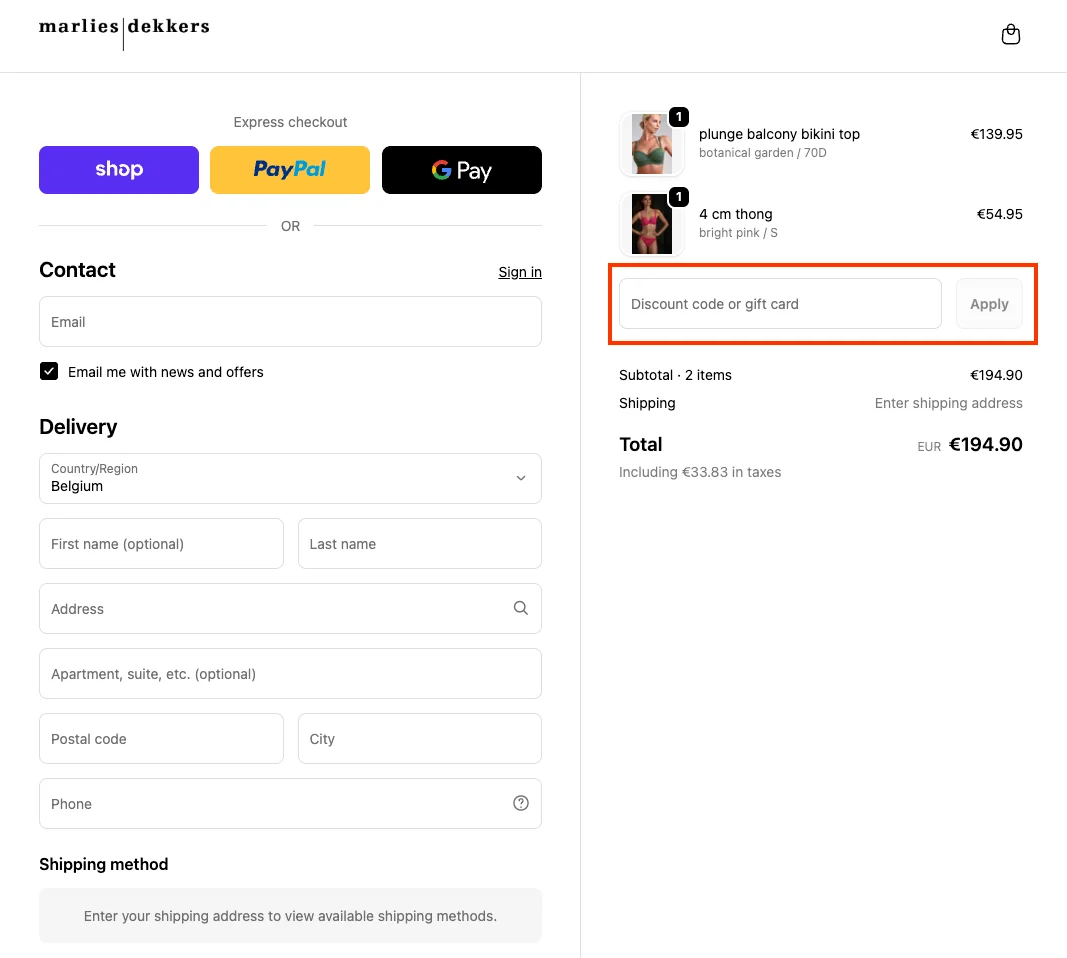Click the Last name field
This screenshot has height=958, width=1067.
click(420, 544)
